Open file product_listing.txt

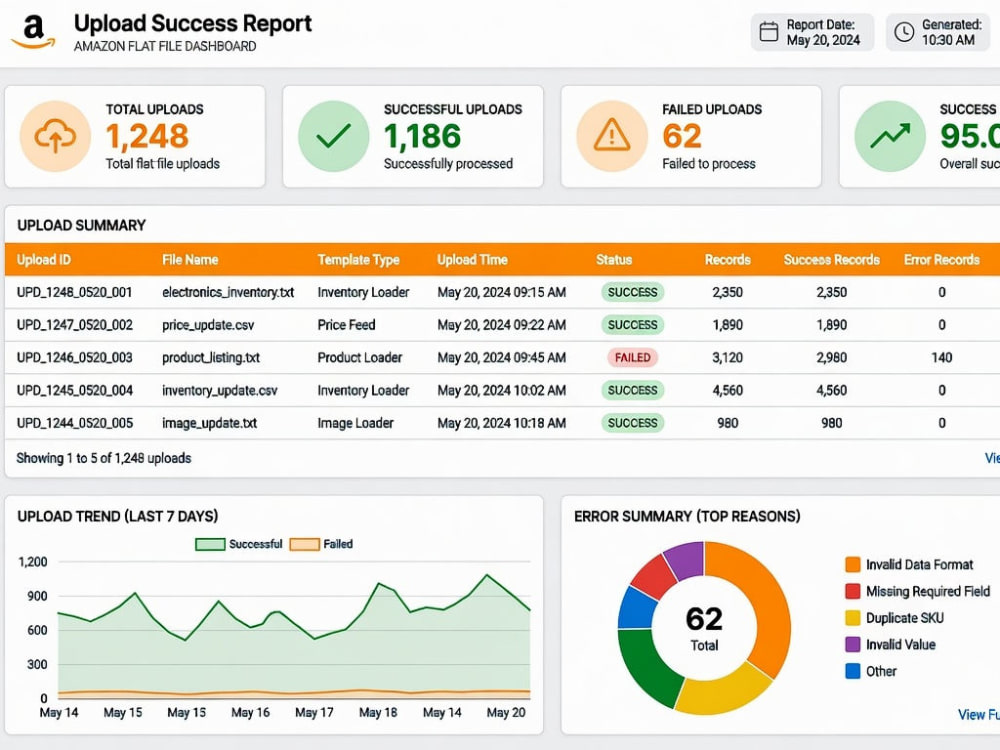211,358
